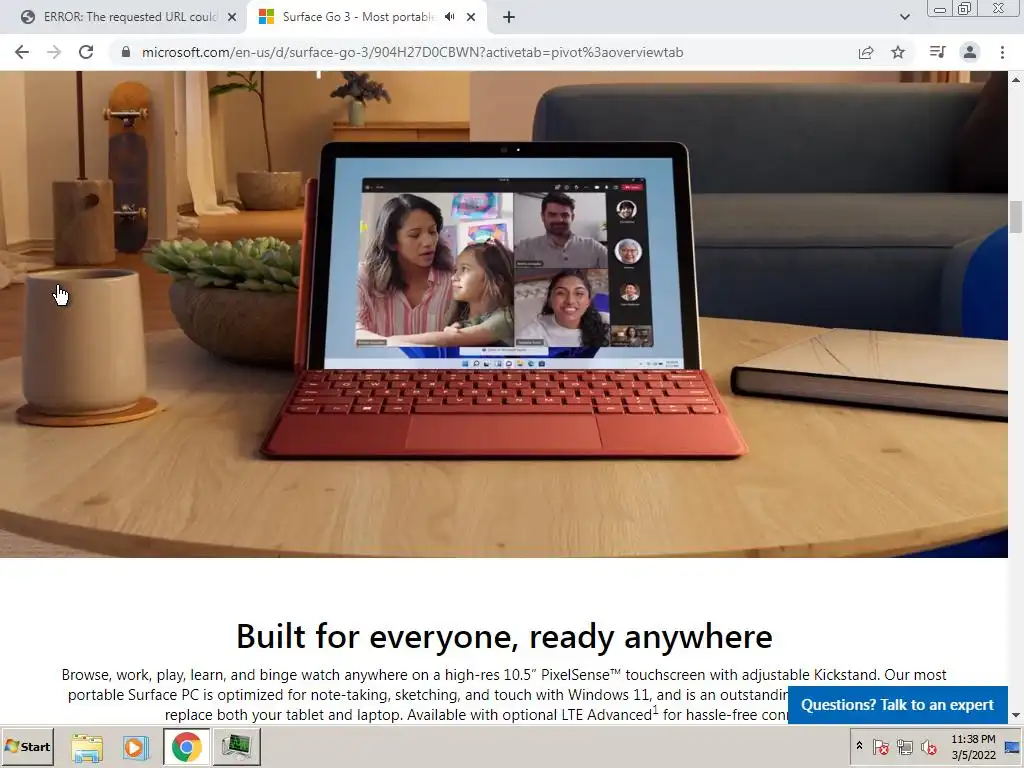Bookmark this page with the star
Screen dimensions: 1024x768
tap(898, 52)
